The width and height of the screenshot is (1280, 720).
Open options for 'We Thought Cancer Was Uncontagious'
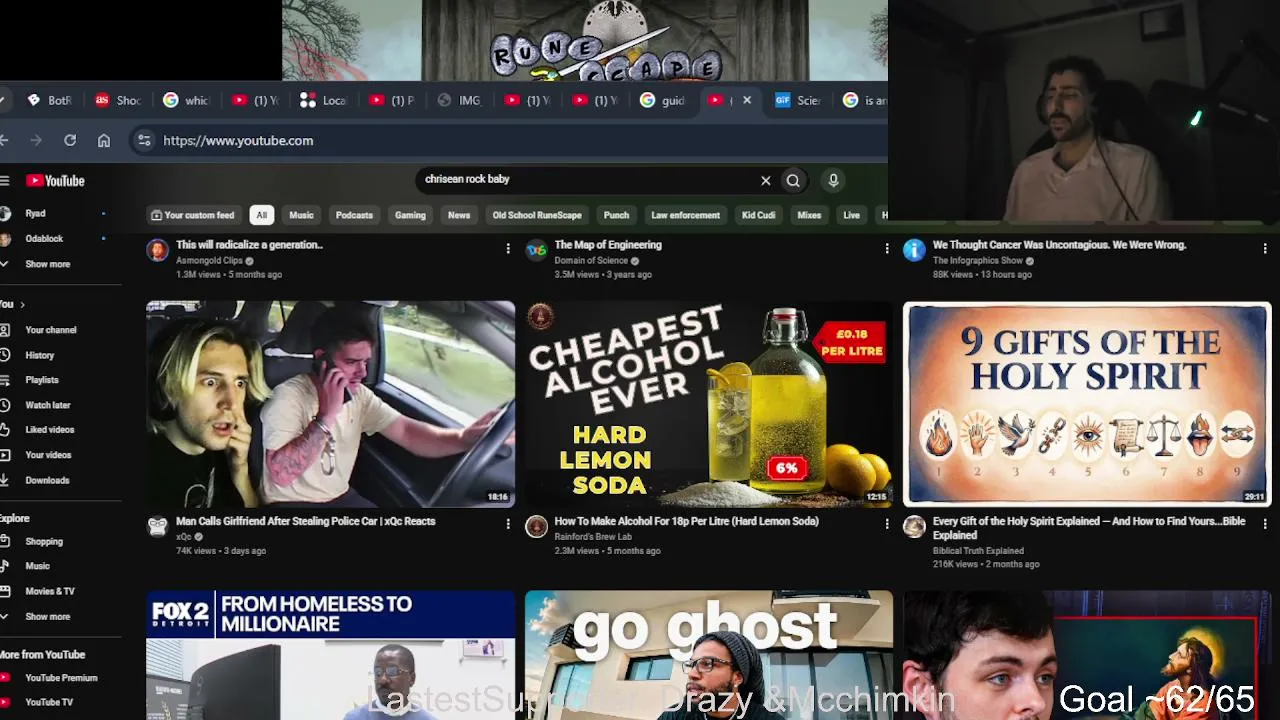coord(1265,249)
